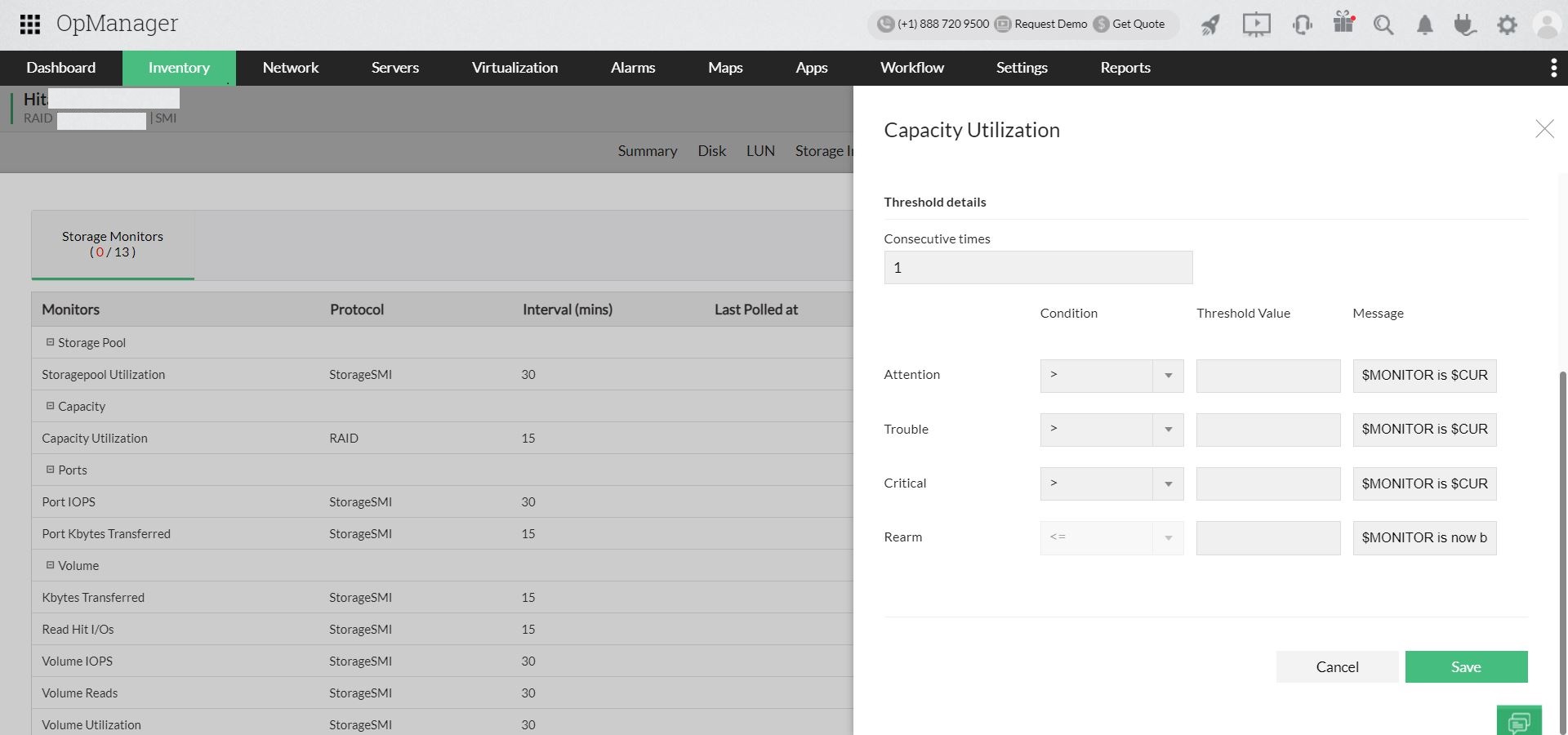
Task: Click the Cancel button
Action: tap(1337, 666)
